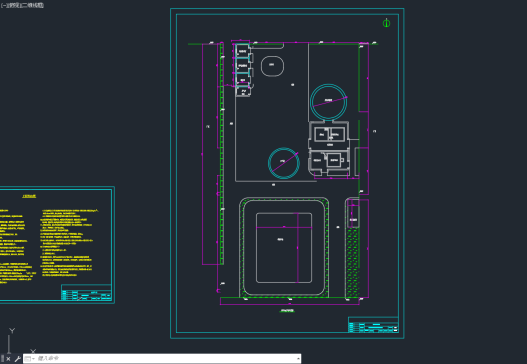527x364 pixels.
Task: Select the green north arrow symbol
Action: pos(386,23)
